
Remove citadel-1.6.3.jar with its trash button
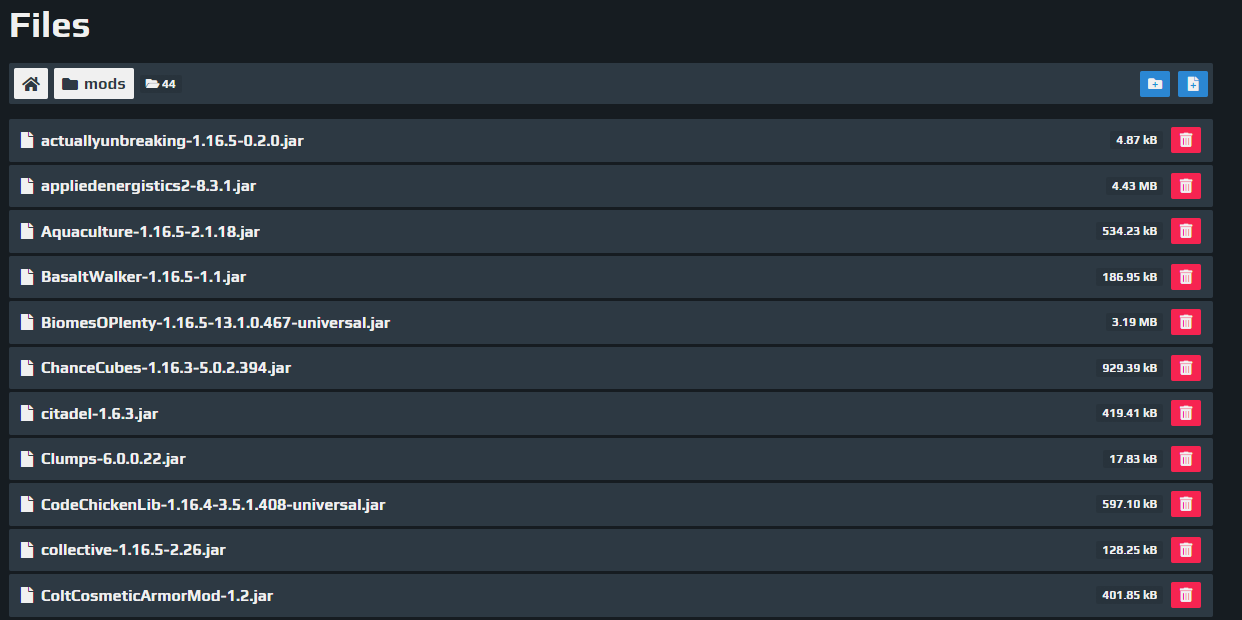tap(1186, 413)
